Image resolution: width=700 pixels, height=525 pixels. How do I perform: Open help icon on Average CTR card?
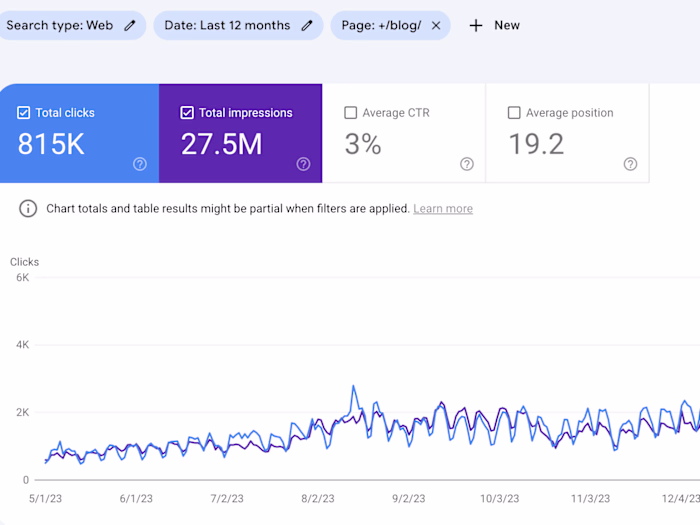(x=467, y=164)
